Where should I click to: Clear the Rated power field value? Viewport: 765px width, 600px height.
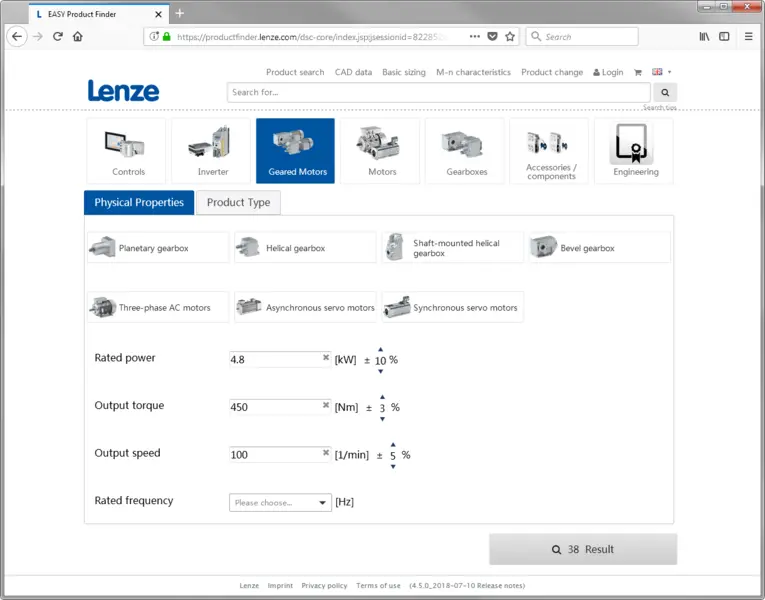coord(326,358)
